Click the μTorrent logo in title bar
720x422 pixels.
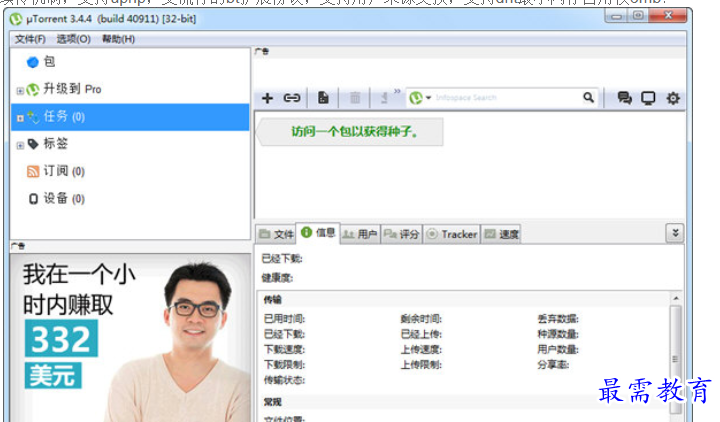(x=16, y=19)
